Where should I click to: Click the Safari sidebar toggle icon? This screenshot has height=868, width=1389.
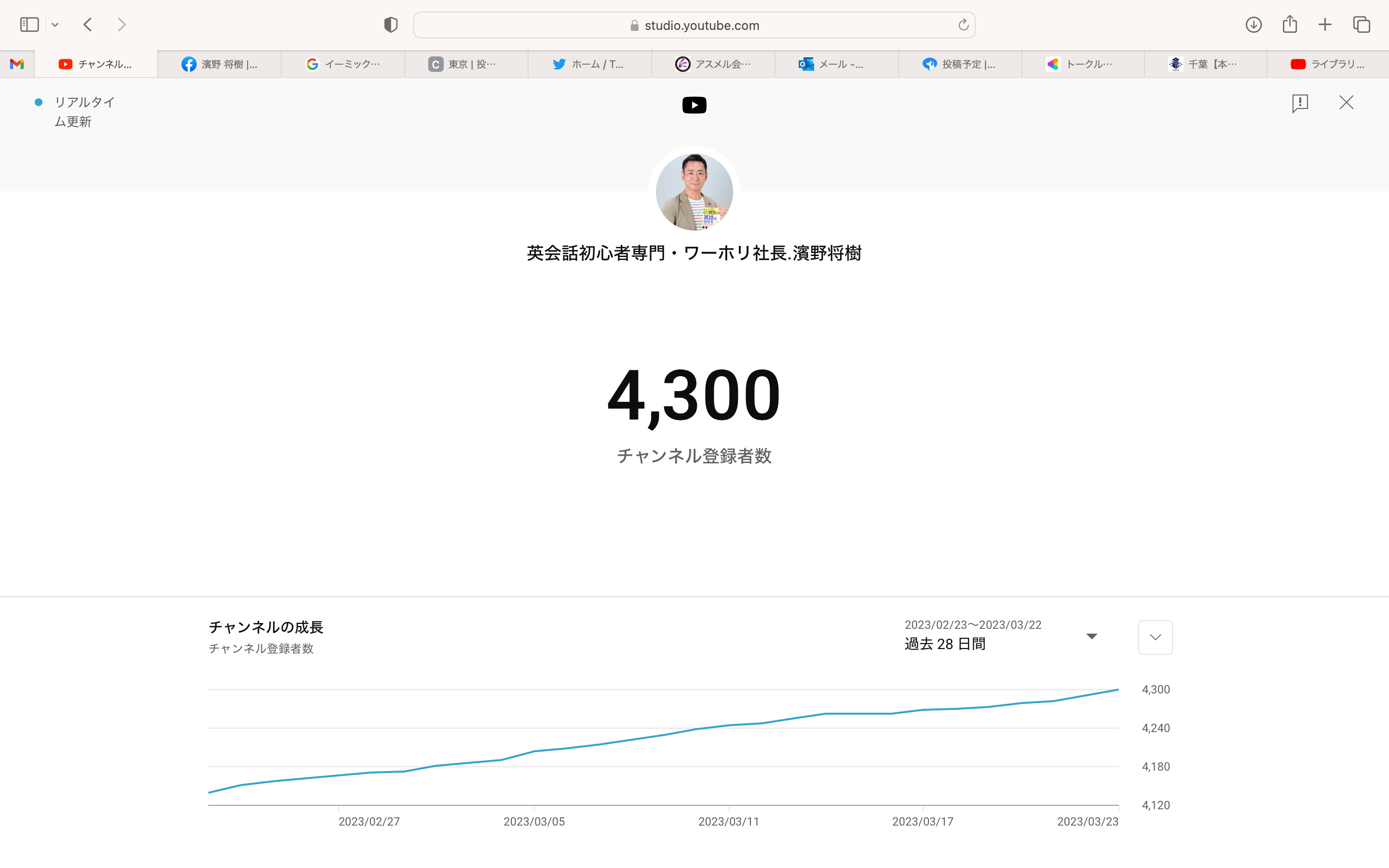[x=29, y=25]
